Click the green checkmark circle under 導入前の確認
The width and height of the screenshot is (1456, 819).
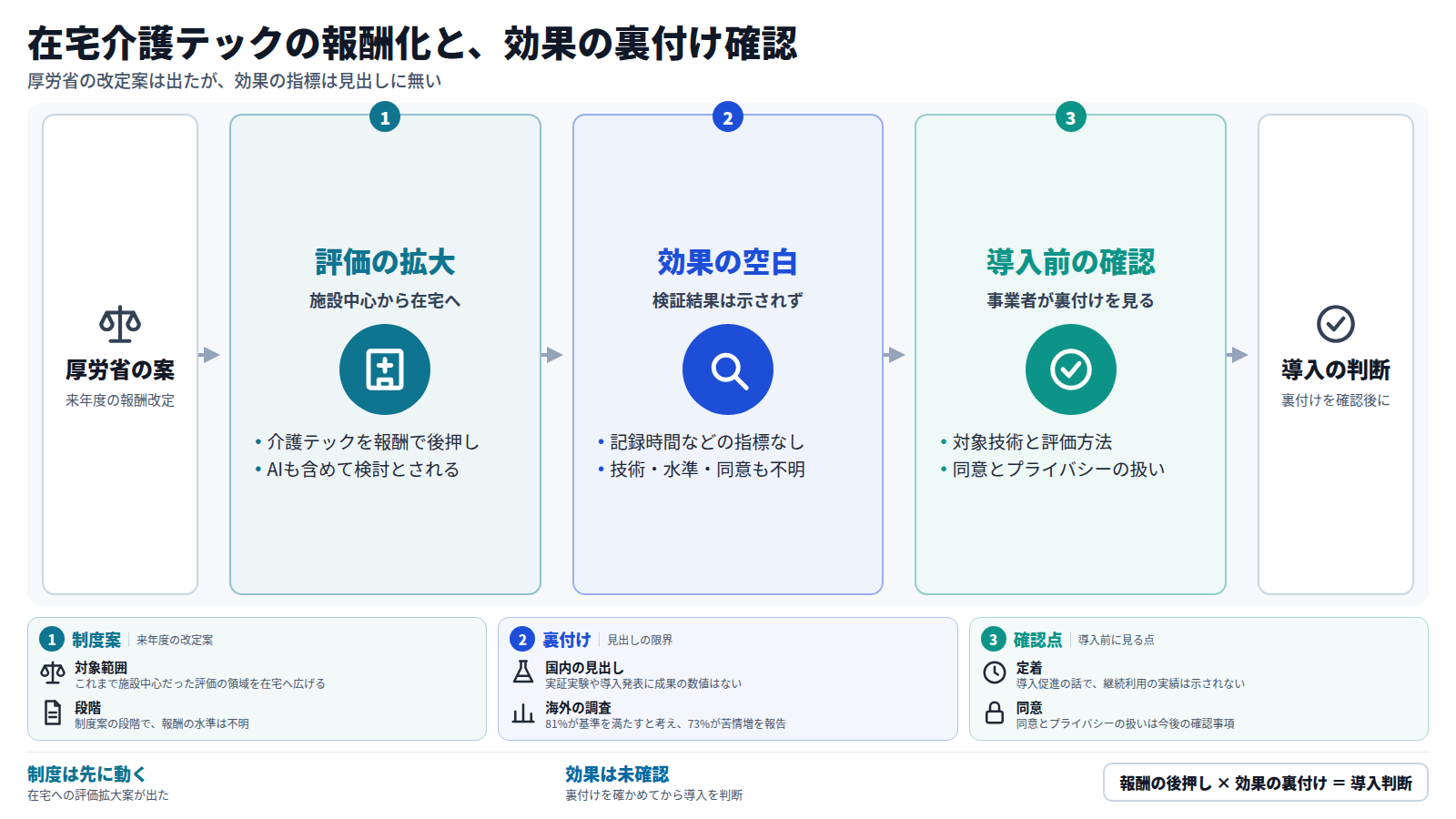tap(1071, 369)
